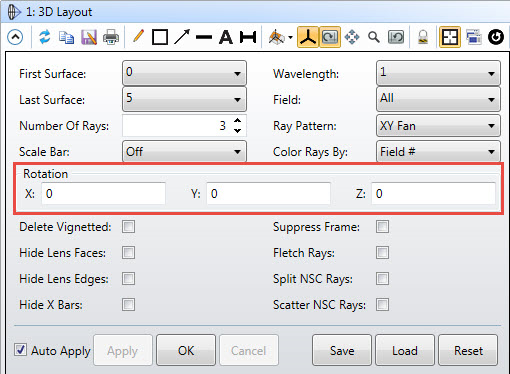Viewport: 510px width, 374px height.
Task: Enable the Hide X Bars checkbox
Action: [128, 304]
